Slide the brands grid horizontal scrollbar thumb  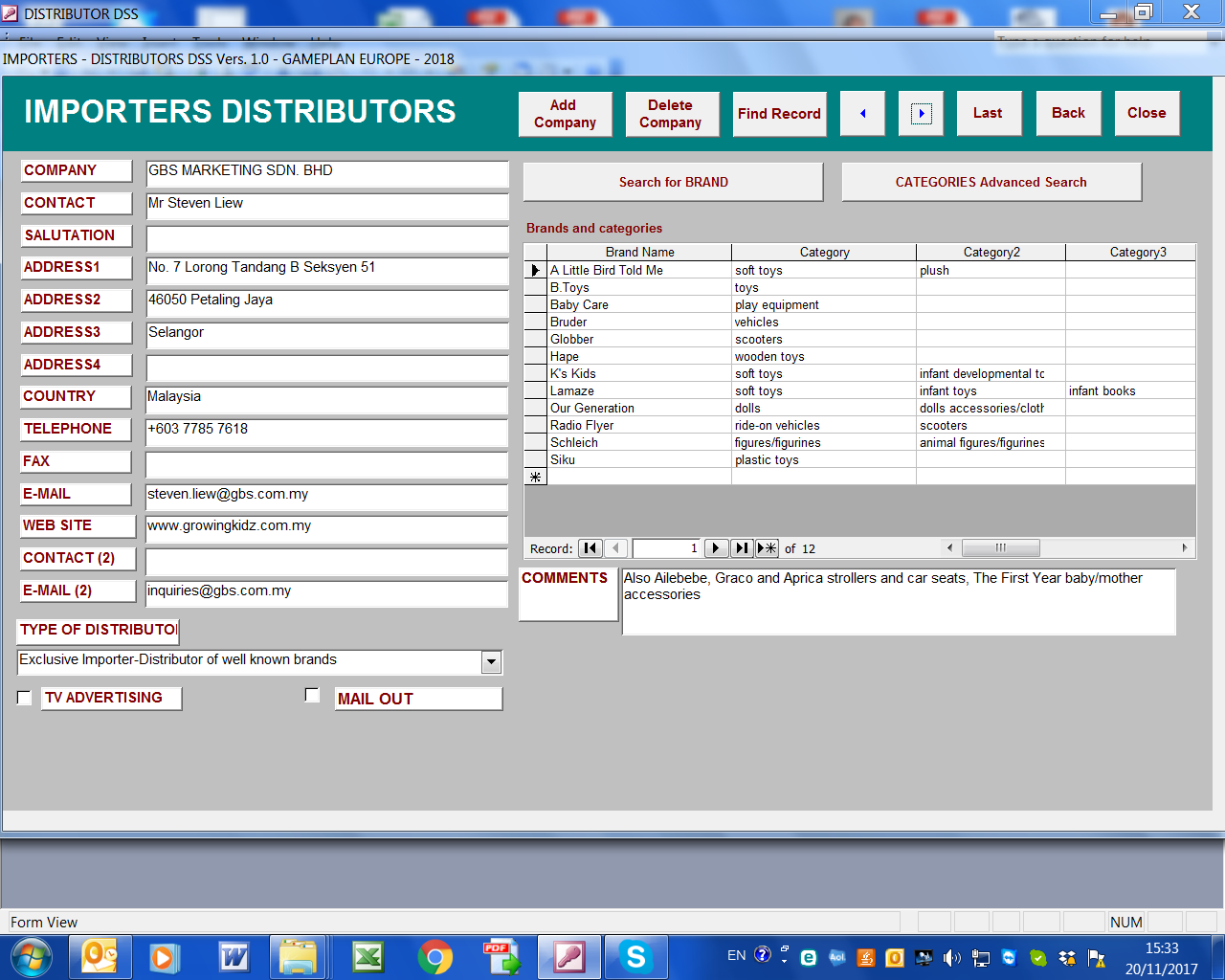(x=1000, y=548)
